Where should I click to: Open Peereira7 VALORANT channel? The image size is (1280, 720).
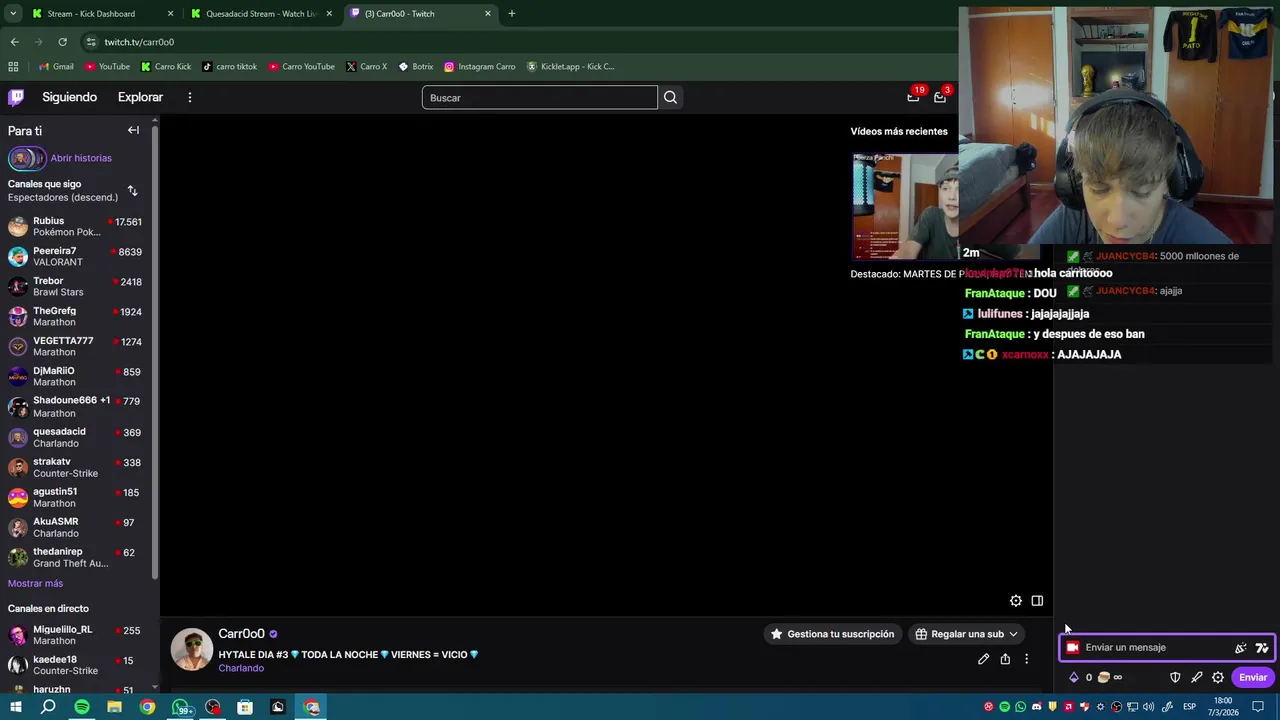(x=76, y=256)
